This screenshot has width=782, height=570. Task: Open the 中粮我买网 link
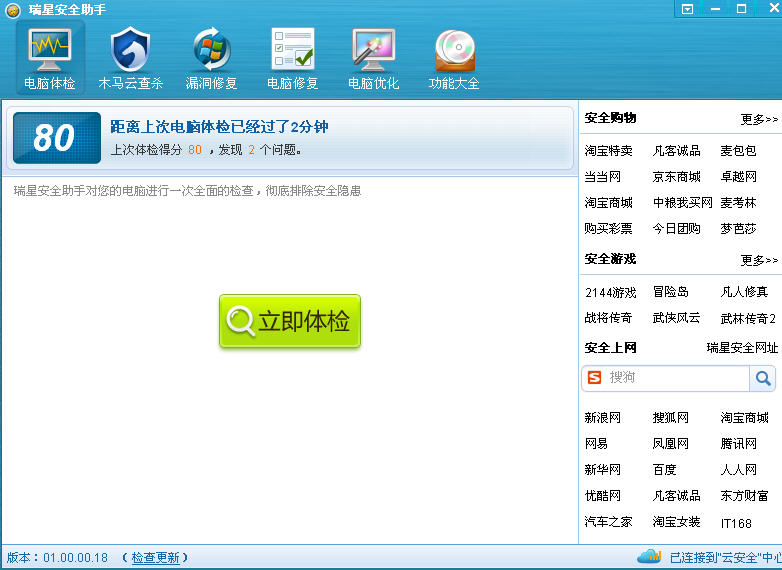[683, 202]
